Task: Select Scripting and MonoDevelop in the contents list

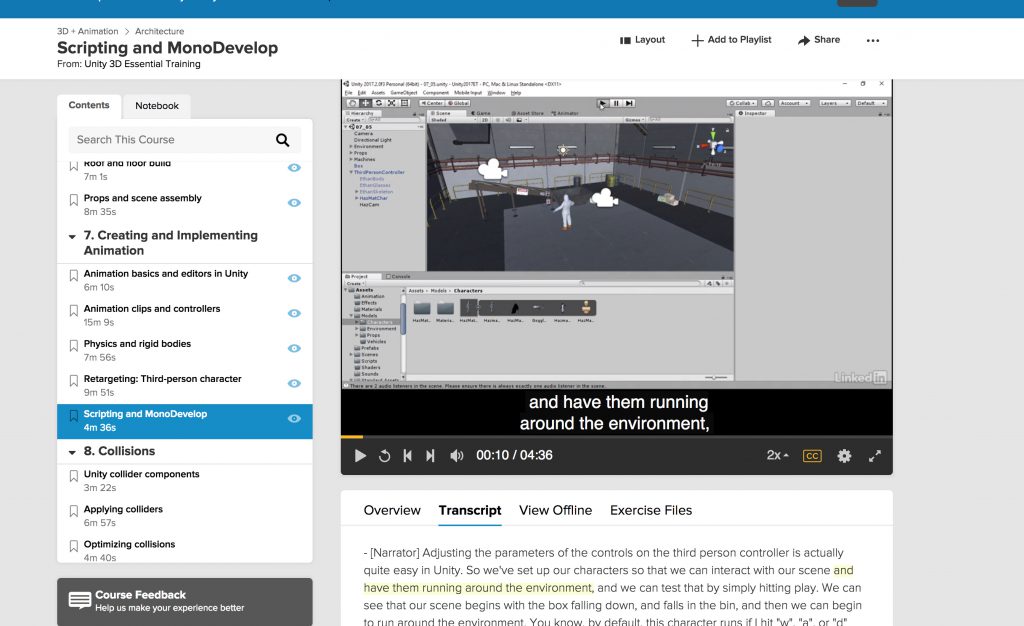Action: pos(185,421)
